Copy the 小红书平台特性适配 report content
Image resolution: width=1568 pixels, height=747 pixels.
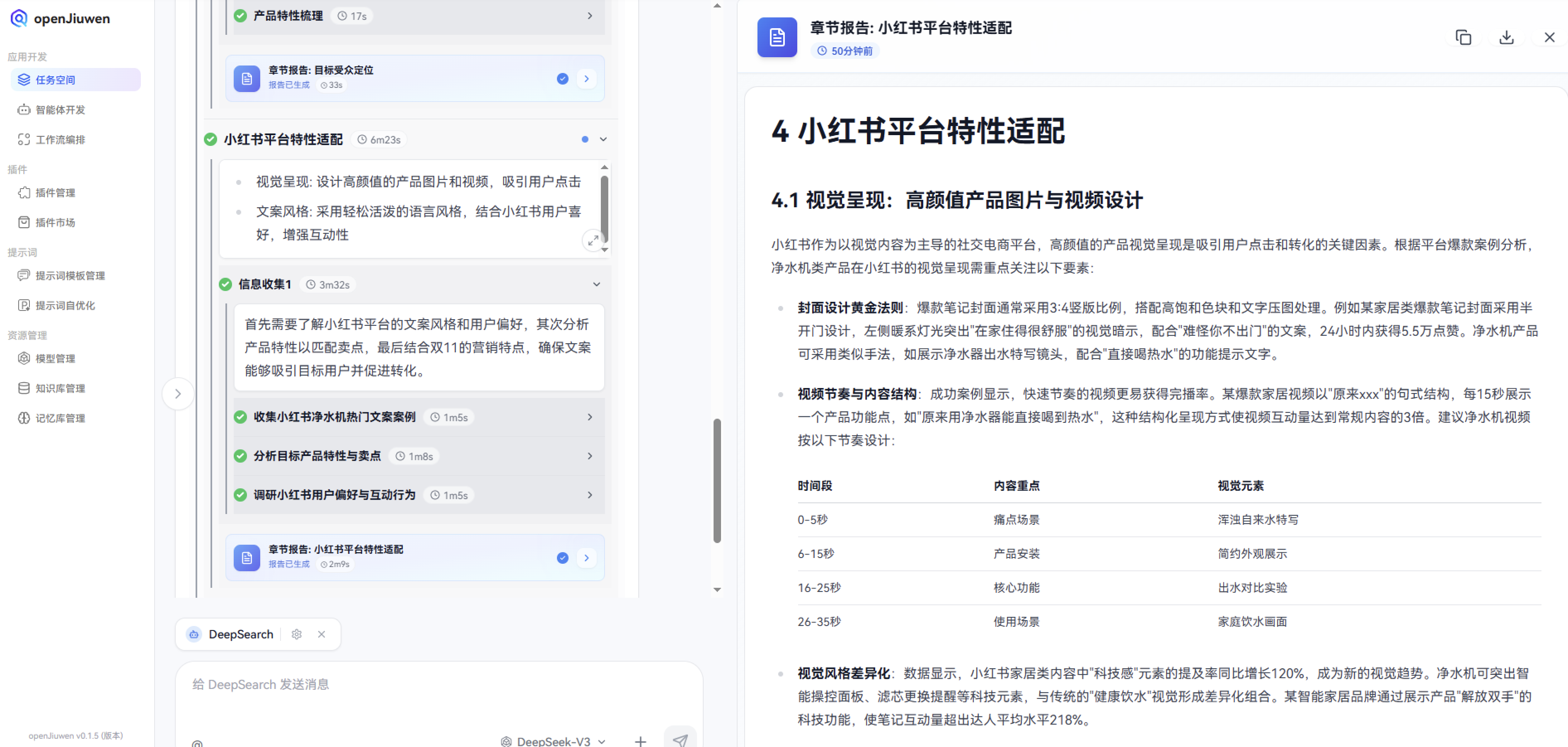pyautogui.click(x=1463, y=37)
